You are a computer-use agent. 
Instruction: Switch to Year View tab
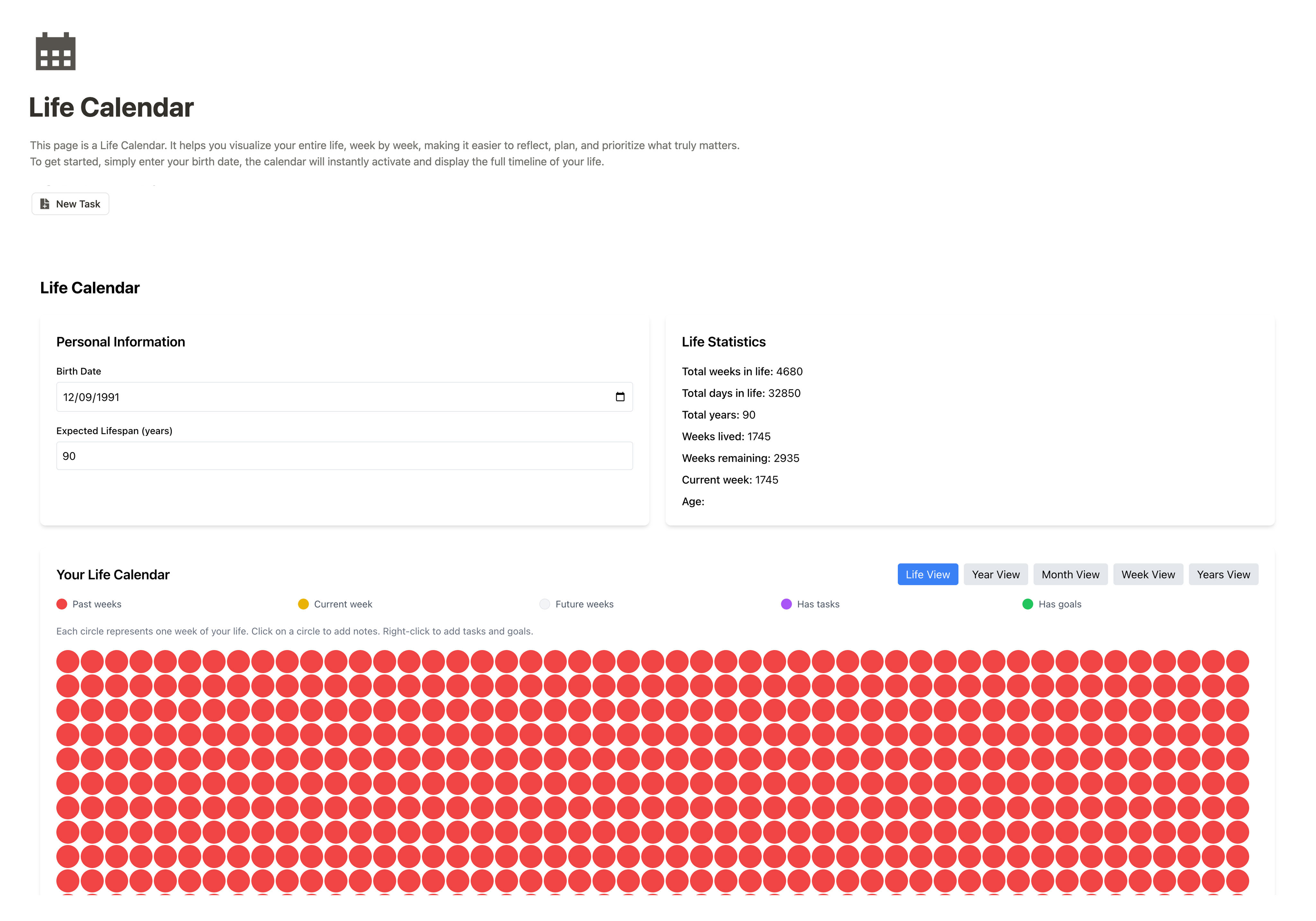996,574
